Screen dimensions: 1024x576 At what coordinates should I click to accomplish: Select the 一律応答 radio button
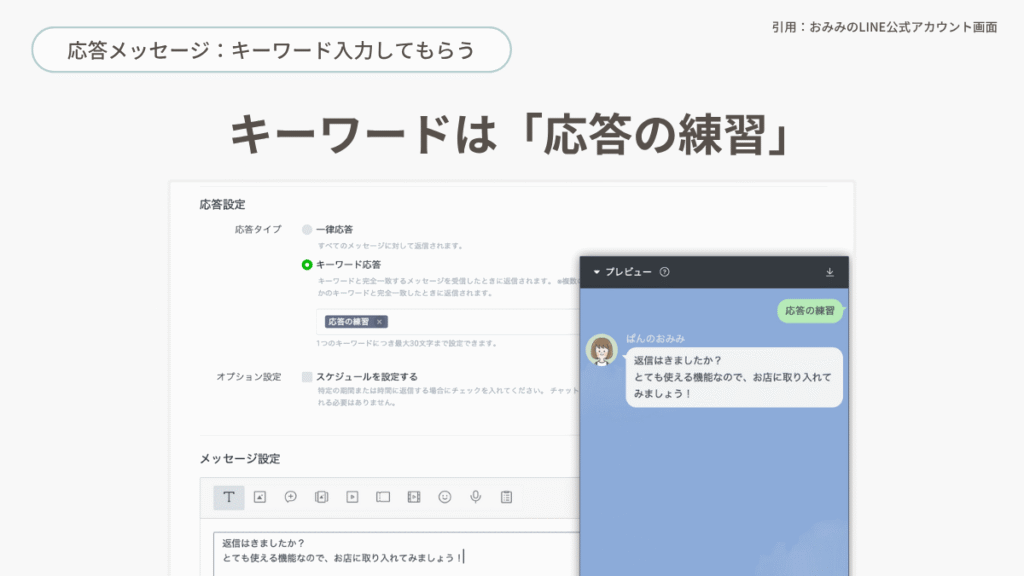pyautogui.click(x=307, y=229)
